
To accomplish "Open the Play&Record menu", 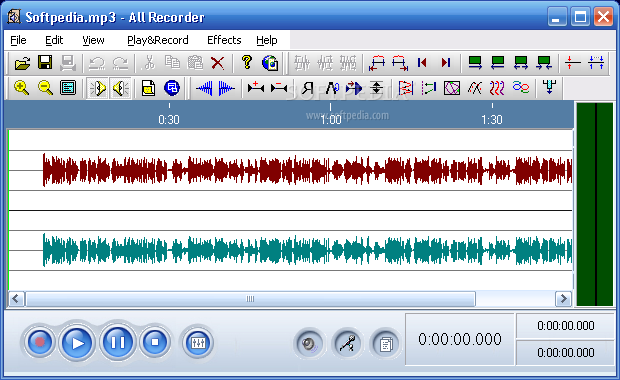I will tap(158, 40).
